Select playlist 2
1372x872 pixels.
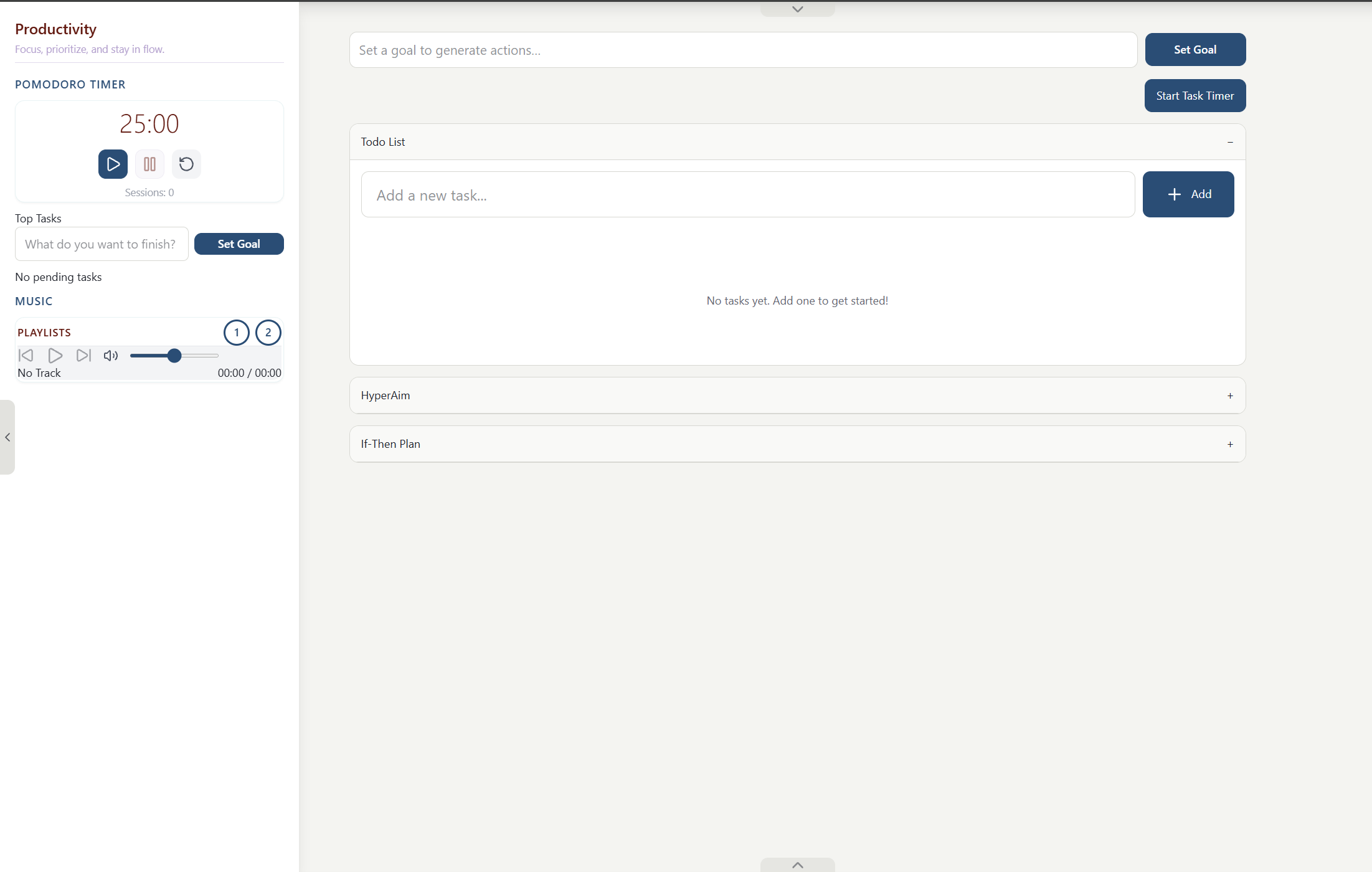click(268, 332)
